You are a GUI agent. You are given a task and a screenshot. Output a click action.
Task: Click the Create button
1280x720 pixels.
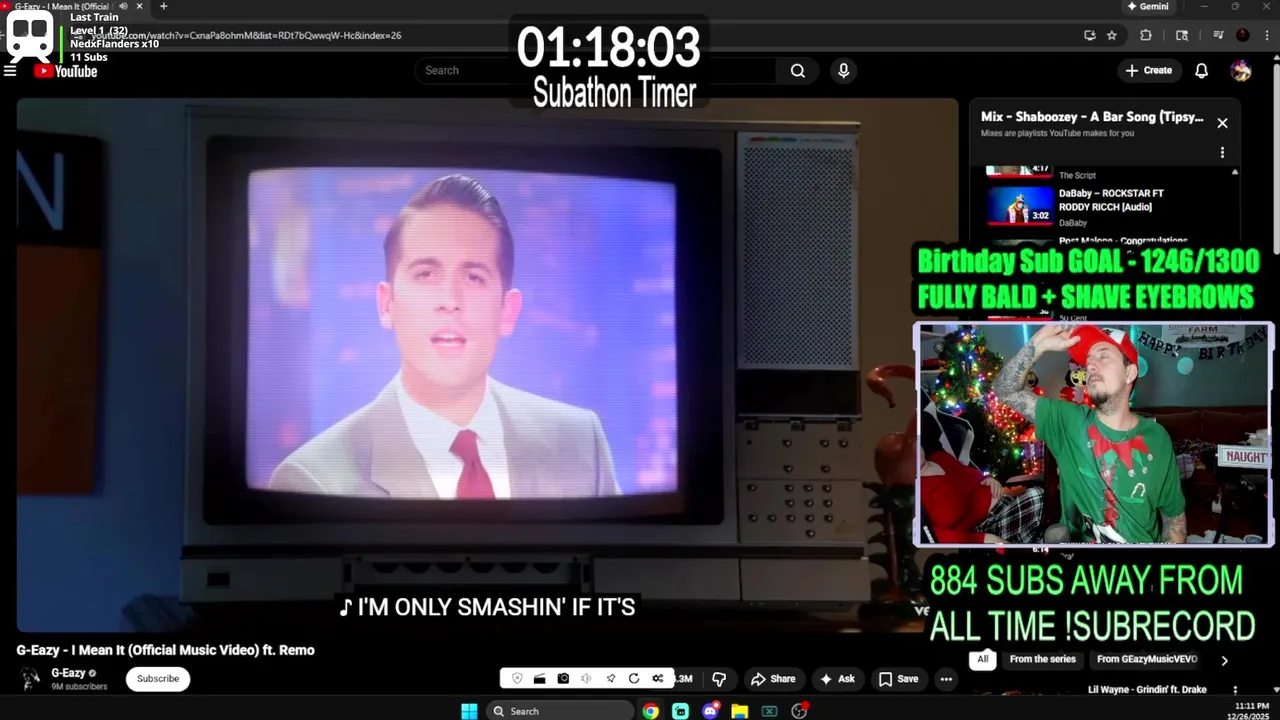[1148, 71]
